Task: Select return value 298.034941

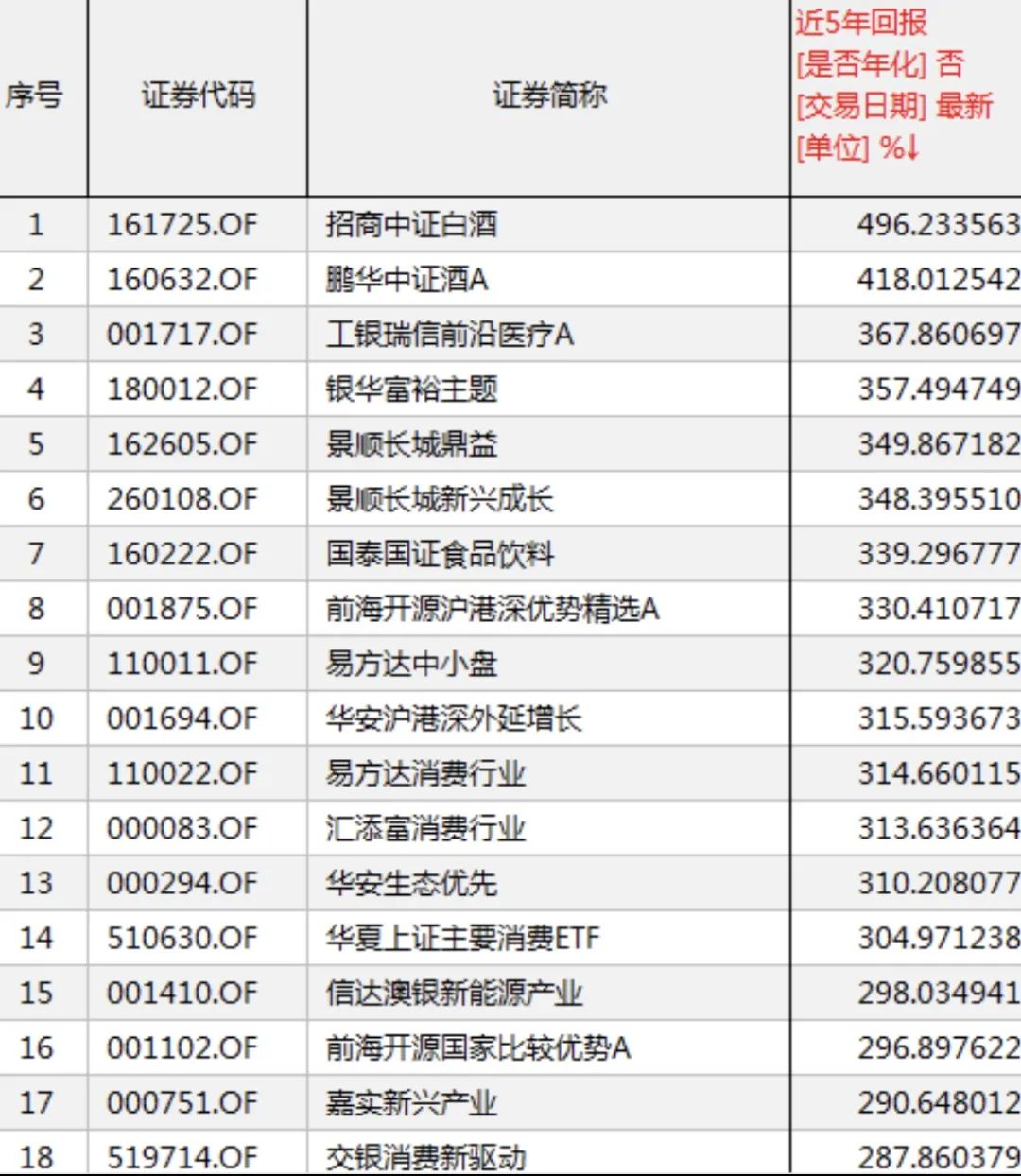Action: [x=939, y=993]
